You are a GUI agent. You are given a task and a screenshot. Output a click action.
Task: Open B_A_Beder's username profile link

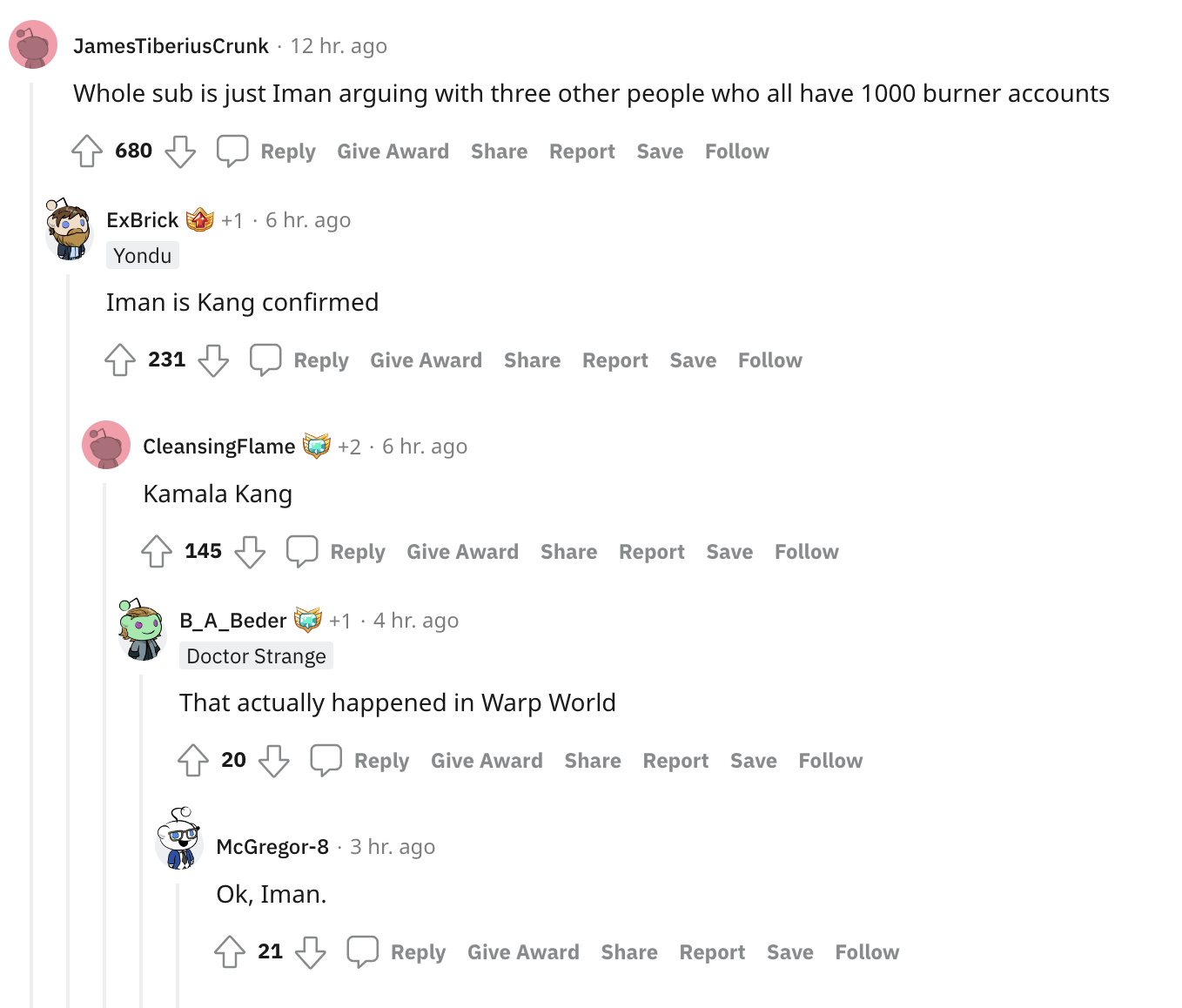coord(232,621)
